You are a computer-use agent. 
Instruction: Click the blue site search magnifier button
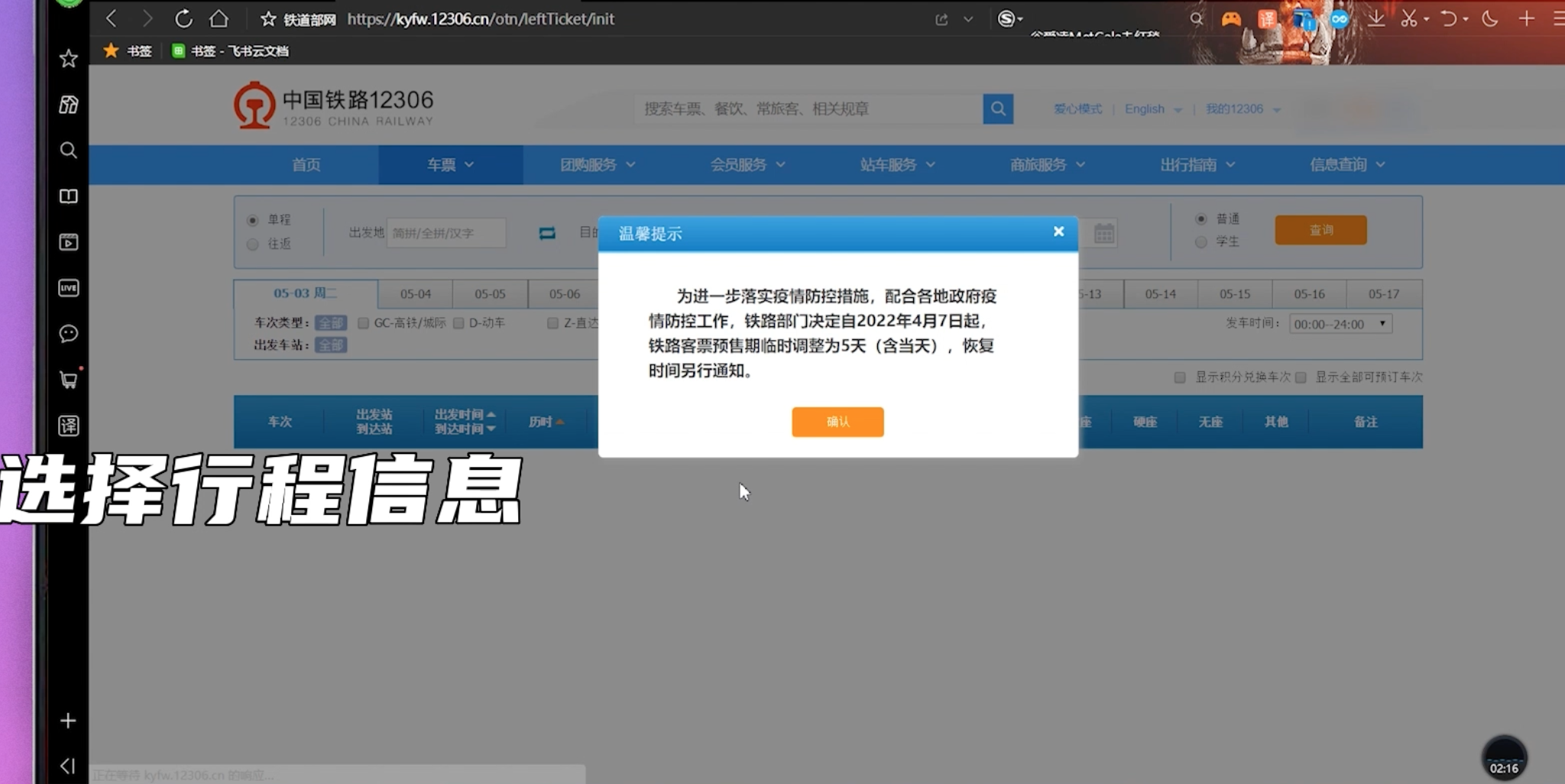998,109
